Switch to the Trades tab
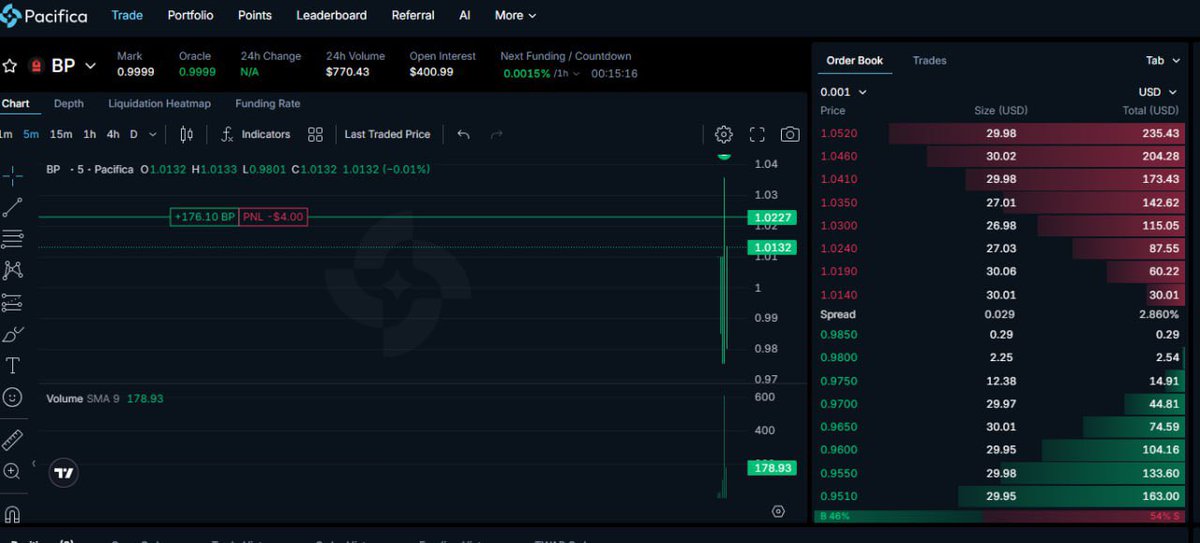1200x543 pixels. pos(929,61)
